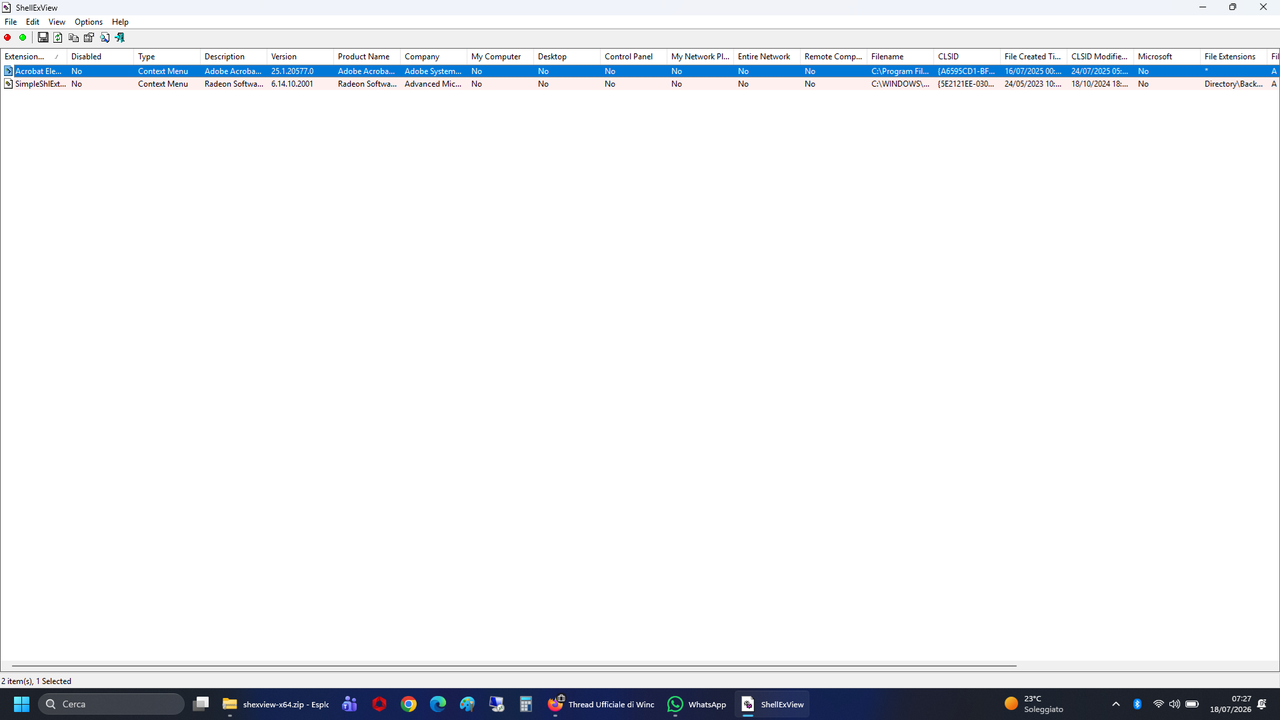
Task: Click the Microsoft column header
Action: pos(1167,57)
